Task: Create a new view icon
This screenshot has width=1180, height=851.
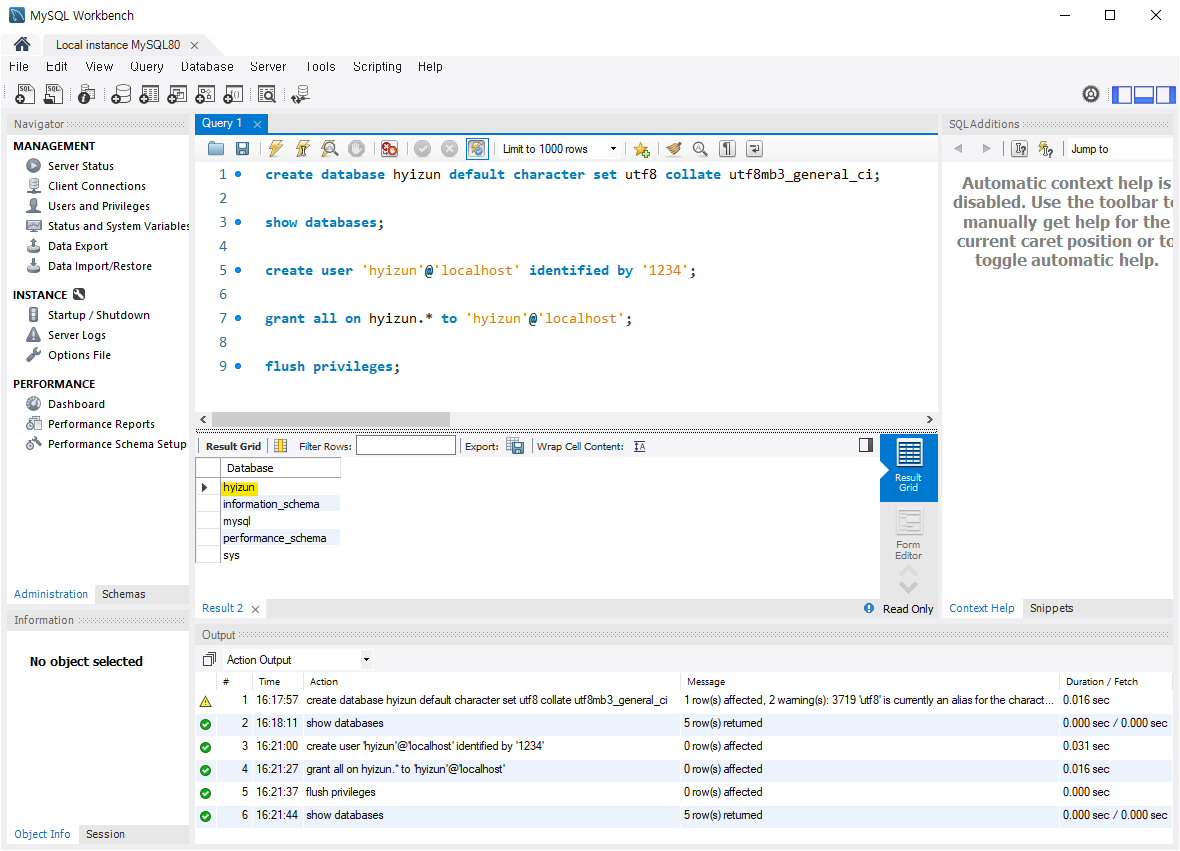Action: tap(177, 94)
